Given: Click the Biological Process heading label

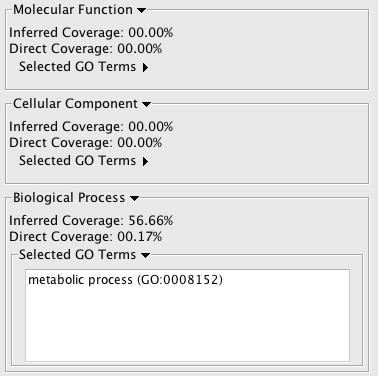Looking at the screenshot, I should pyautogui.click(x=69, y=198).
